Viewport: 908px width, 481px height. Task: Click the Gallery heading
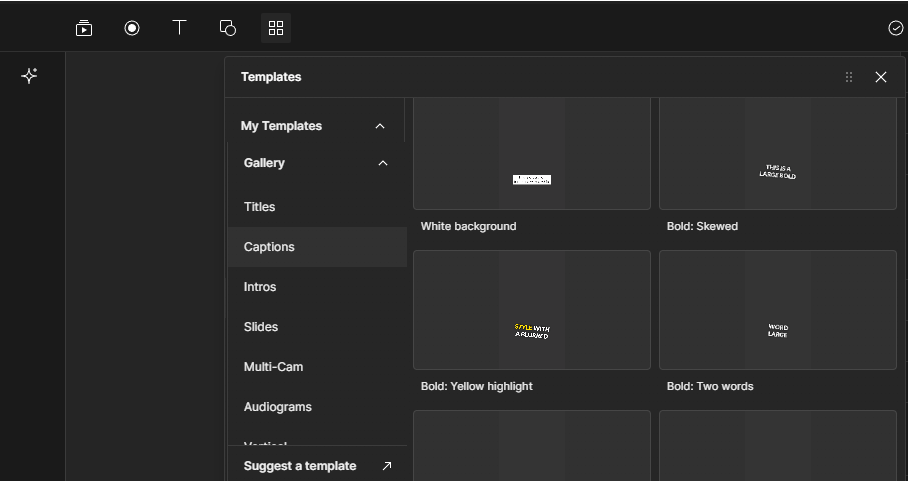point(264,163)
